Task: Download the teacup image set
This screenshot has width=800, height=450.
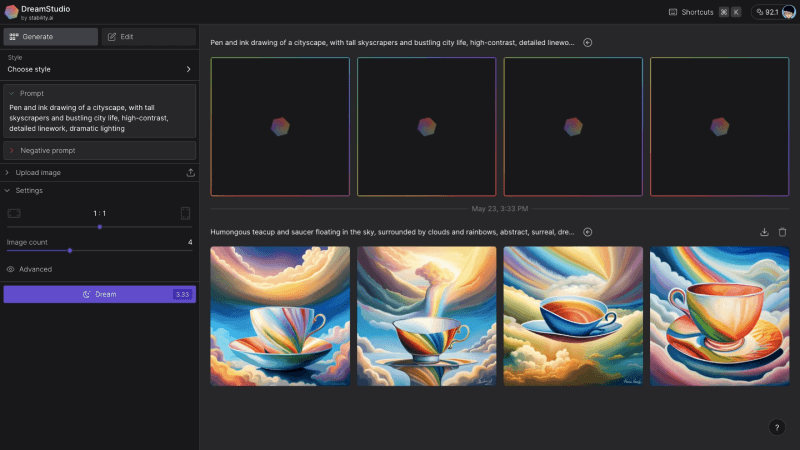Action: [x=764, y=232]
